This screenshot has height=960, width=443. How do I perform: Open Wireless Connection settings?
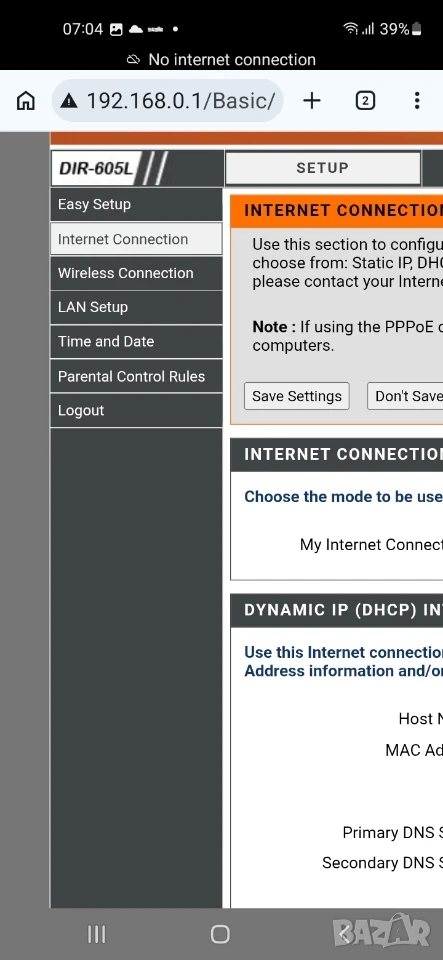[136, 273]
